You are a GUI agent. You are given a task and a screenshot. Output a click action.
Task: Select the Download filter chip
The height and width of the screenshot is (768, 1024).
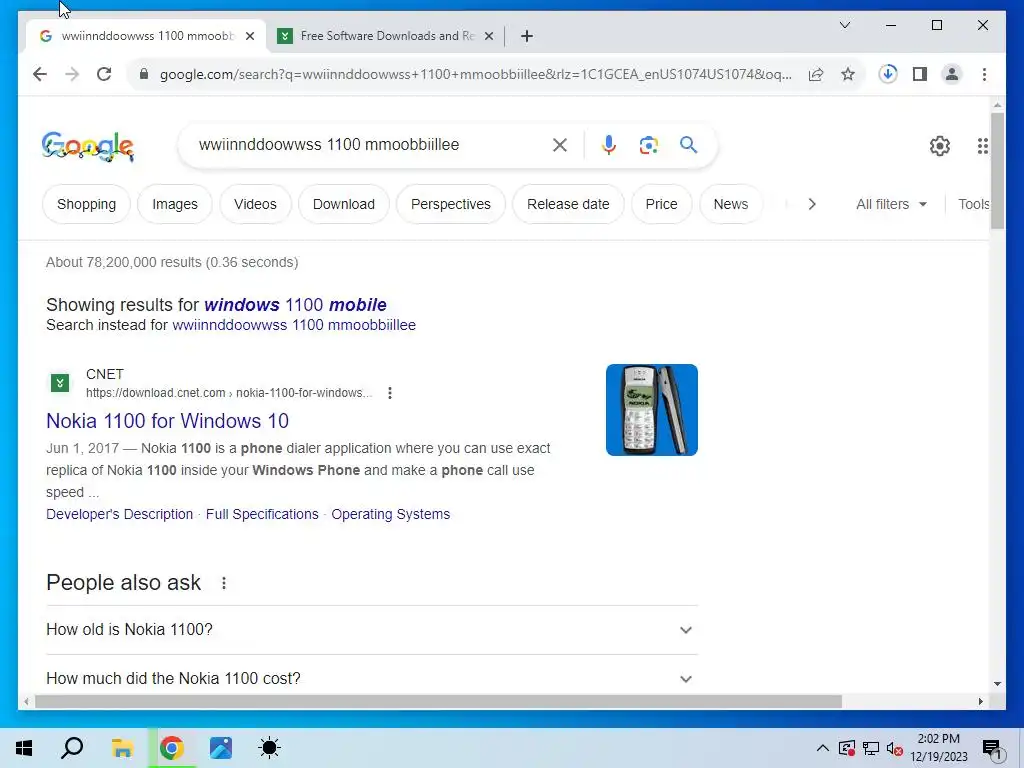[x=344, y=204]
